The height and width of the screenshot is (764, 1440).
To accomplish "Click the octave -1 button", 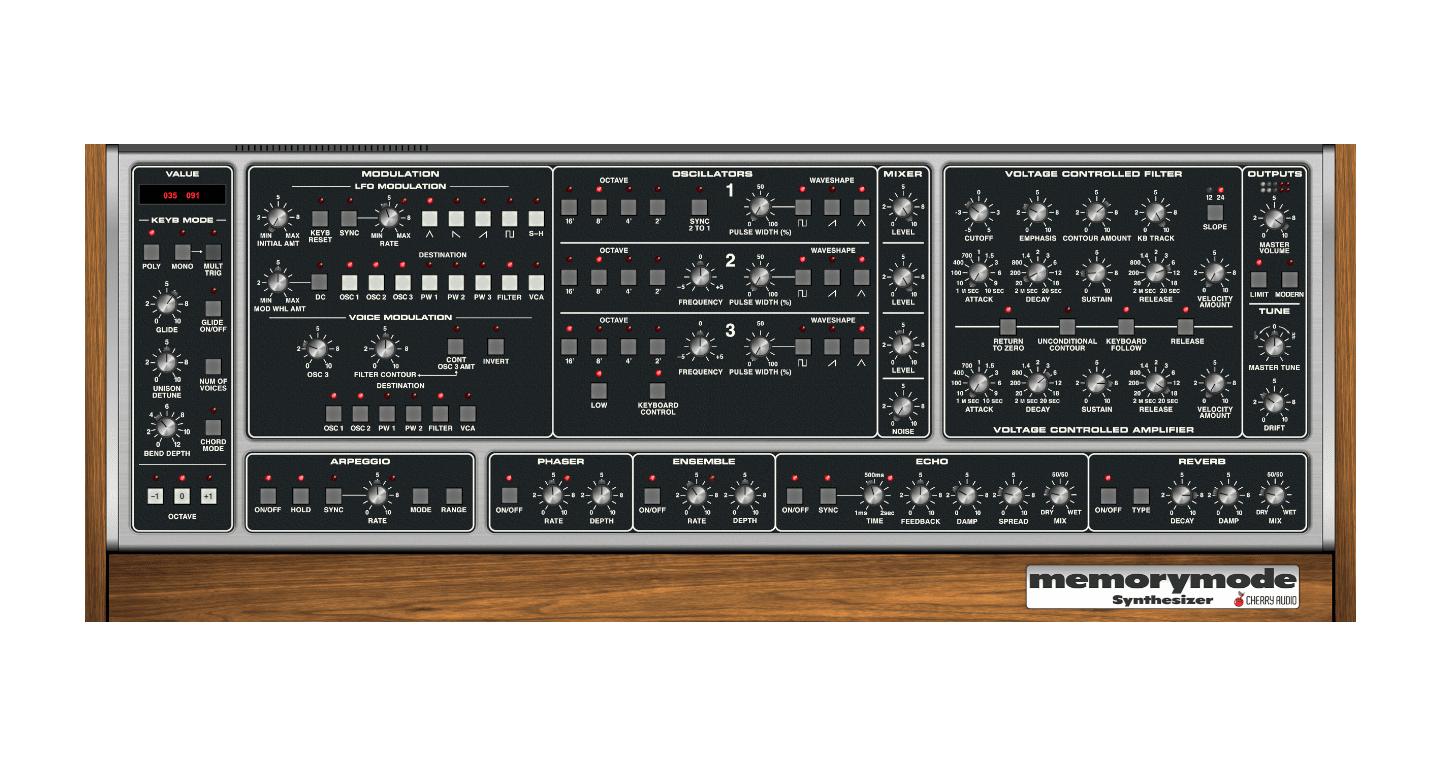I will 154,496.
